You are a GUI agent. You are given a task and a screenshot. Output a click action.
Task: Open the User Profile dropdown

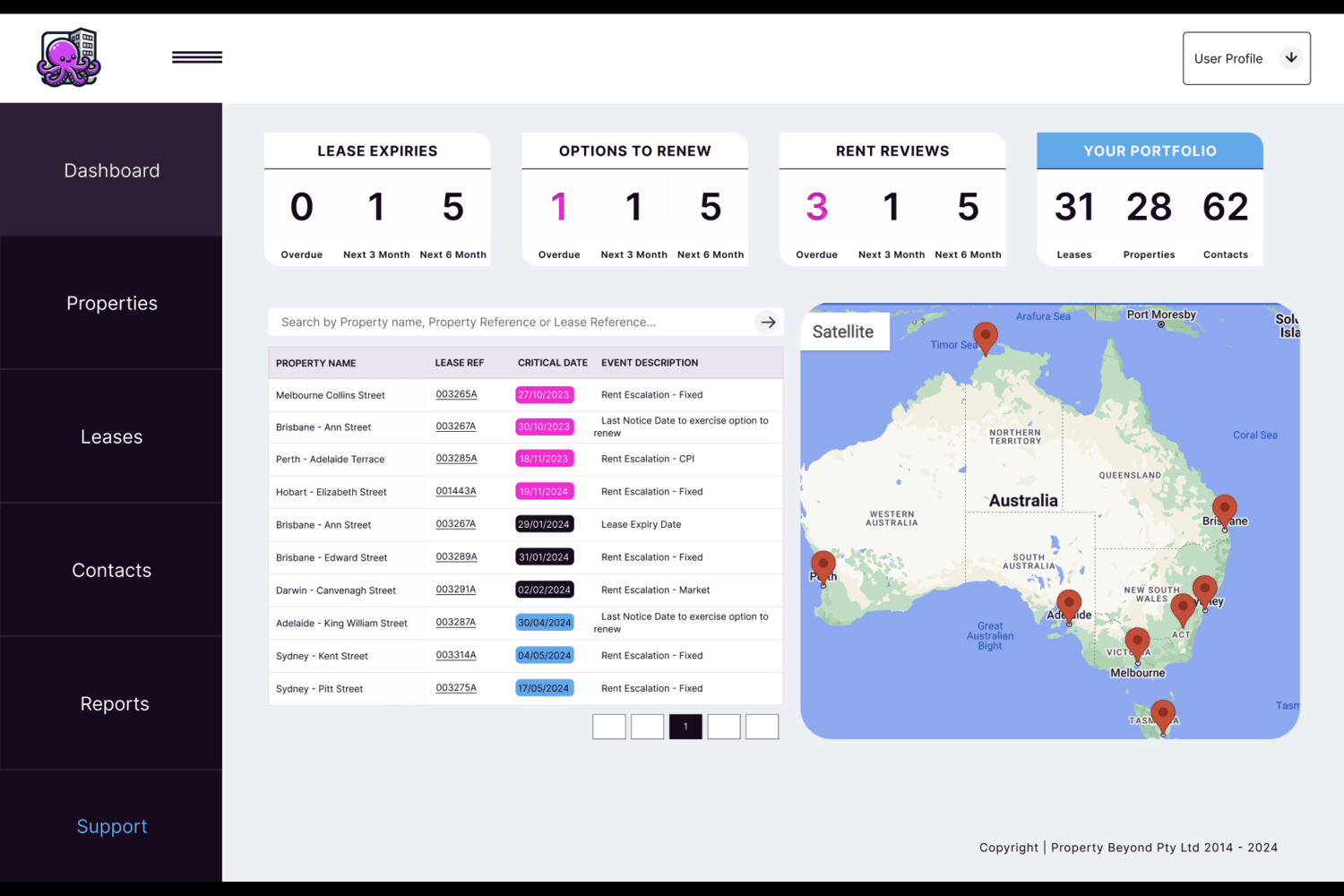click(x=1245, y=57)
